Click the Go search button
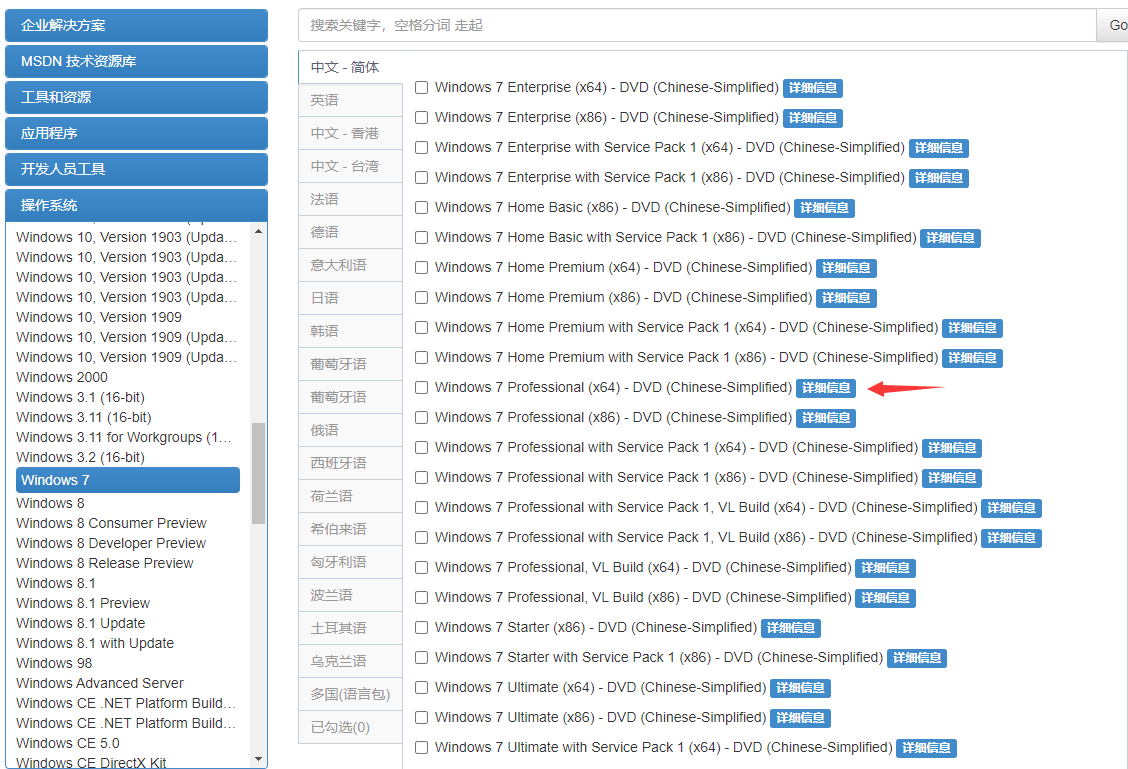Image resolution: width=1128 pixels, height=769 pixels. coord(1119,25)
